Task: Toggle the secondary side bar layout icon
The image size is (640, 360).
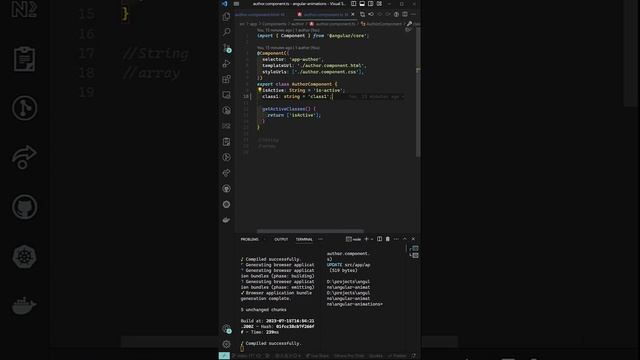Action: coord(371,4)
